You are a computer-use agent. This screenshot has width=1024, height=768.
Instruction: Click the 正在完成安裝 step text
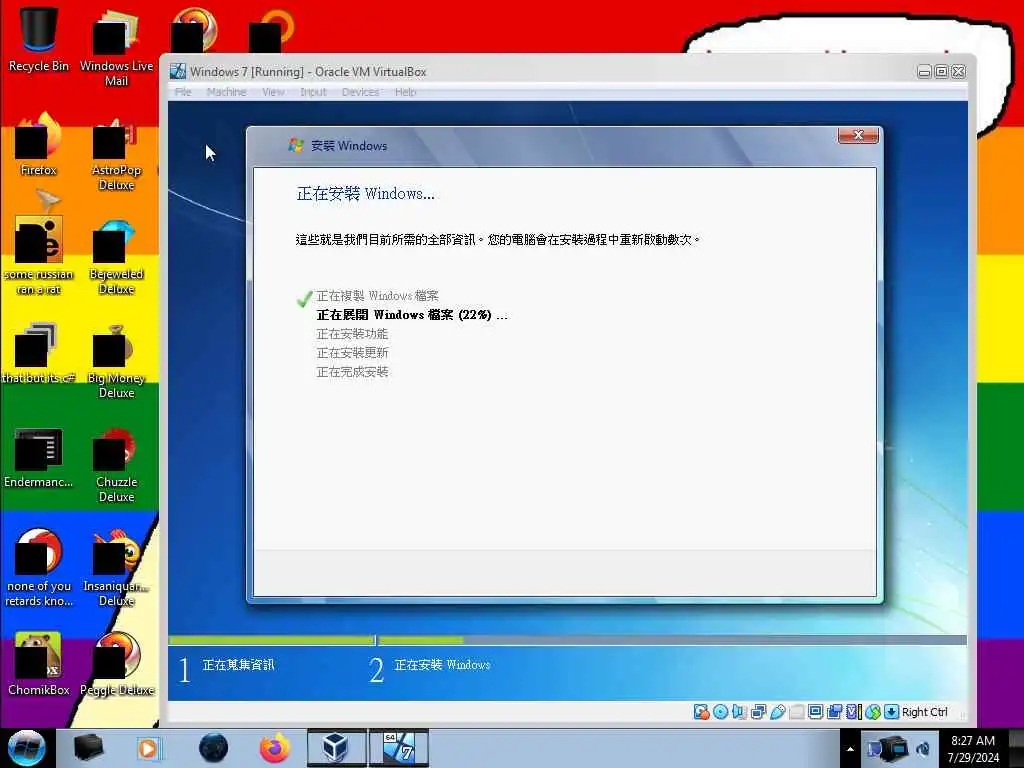click(x=352, y=372)
